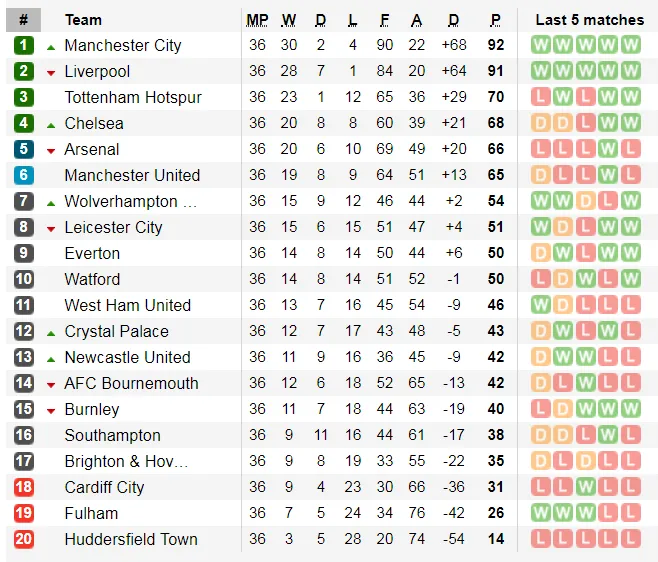Viewport: 658px width, 562px height.
Task: Click Arsenal's rank 5 position badge
Action: coord(24,149)
